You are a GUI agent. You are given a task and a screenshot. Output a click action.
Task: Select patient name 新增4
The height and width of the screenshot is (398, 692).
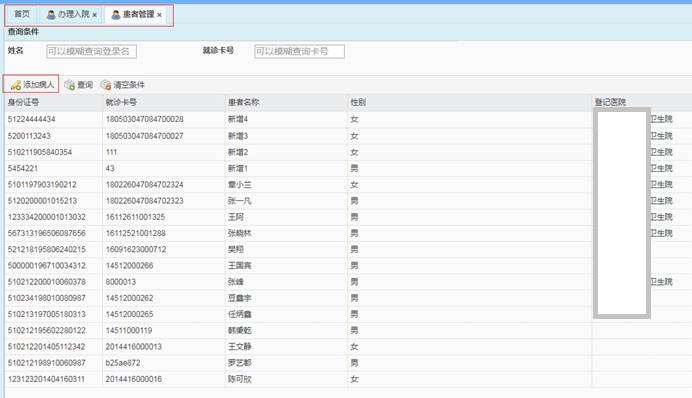tap(238, 119)
